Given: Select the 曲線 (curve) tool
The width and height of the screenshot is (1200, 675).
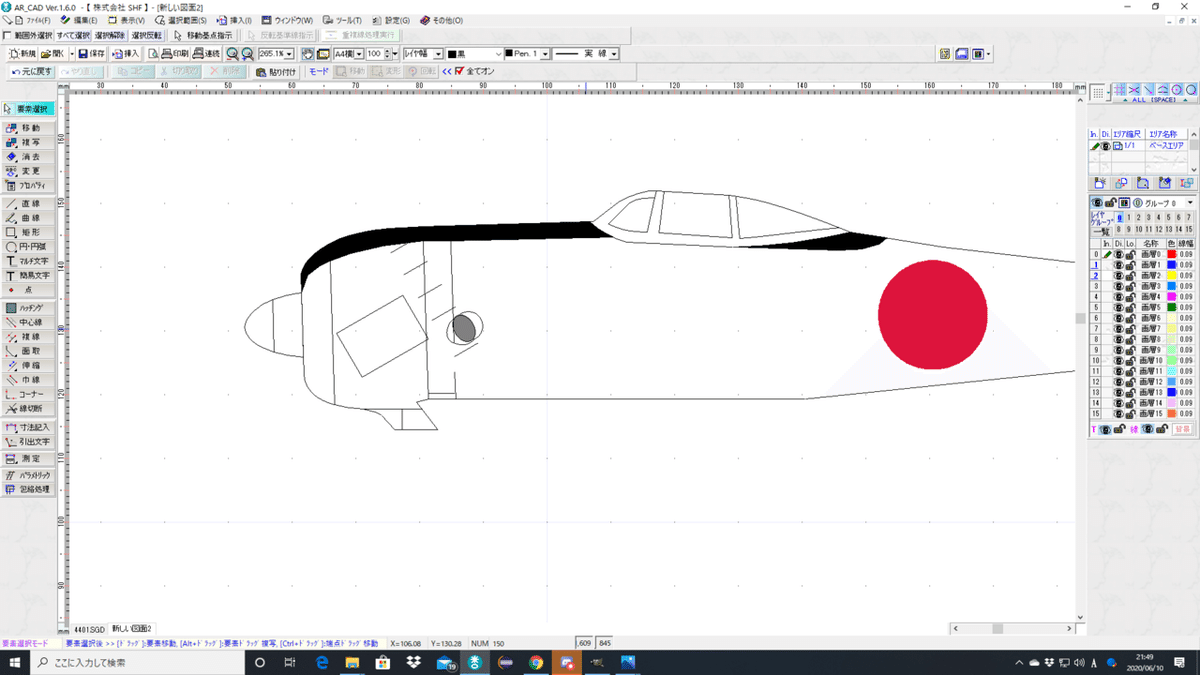Looking at the screenshot, I should [29, 217].
